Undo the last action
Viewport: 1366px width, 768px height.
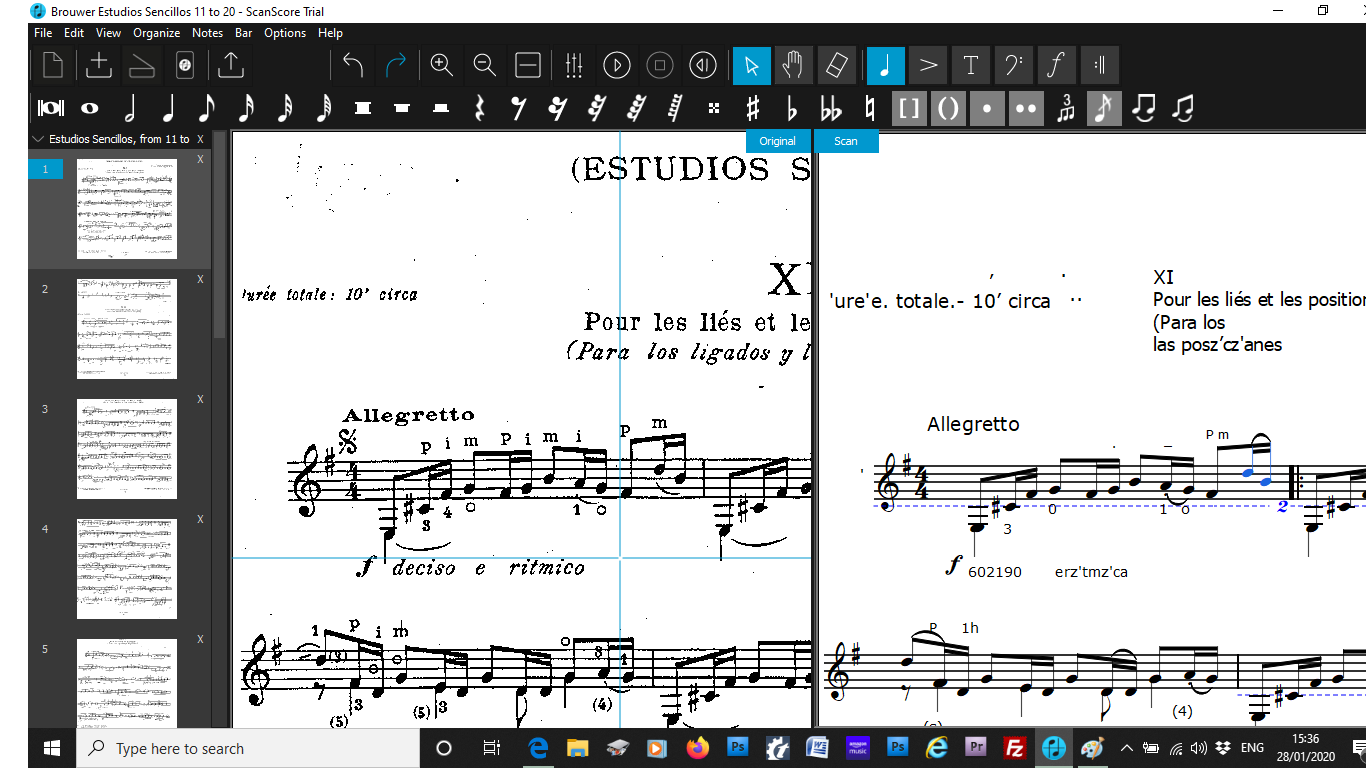pyautogui.click(x=353, y=66)
